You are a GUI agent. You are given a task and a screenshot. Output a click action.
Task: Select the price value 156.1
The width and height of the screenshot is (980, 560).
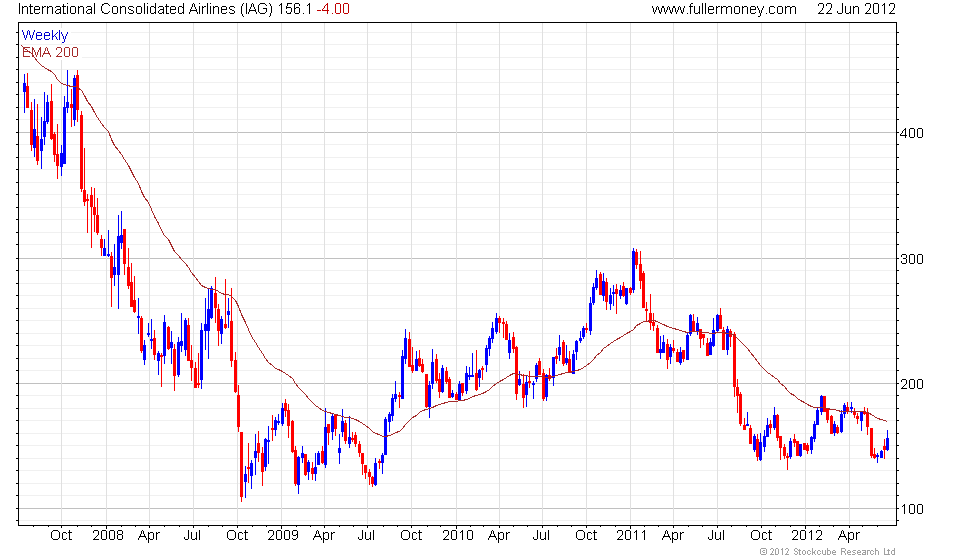click(294, 9)
